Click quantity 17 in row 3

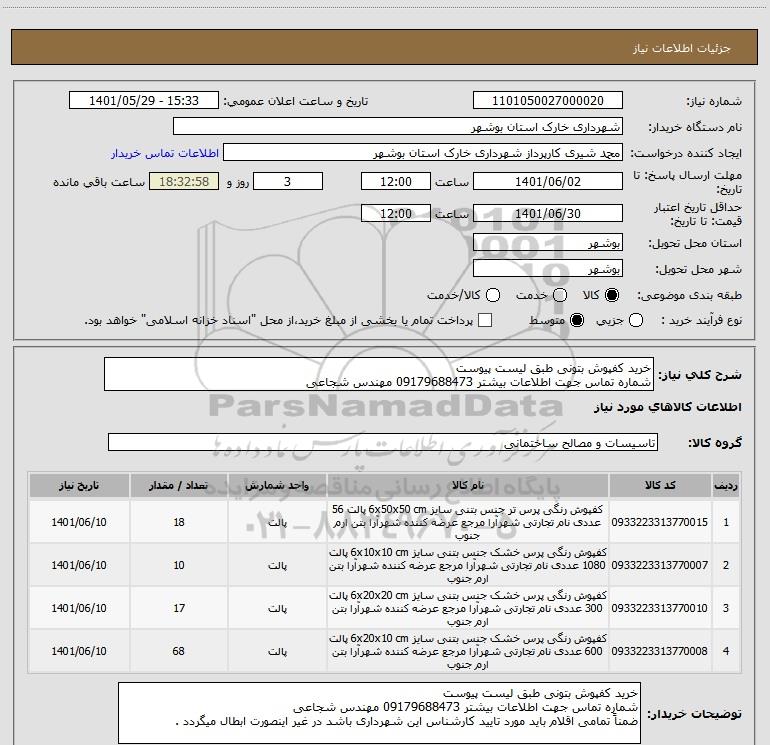[179, 608]
